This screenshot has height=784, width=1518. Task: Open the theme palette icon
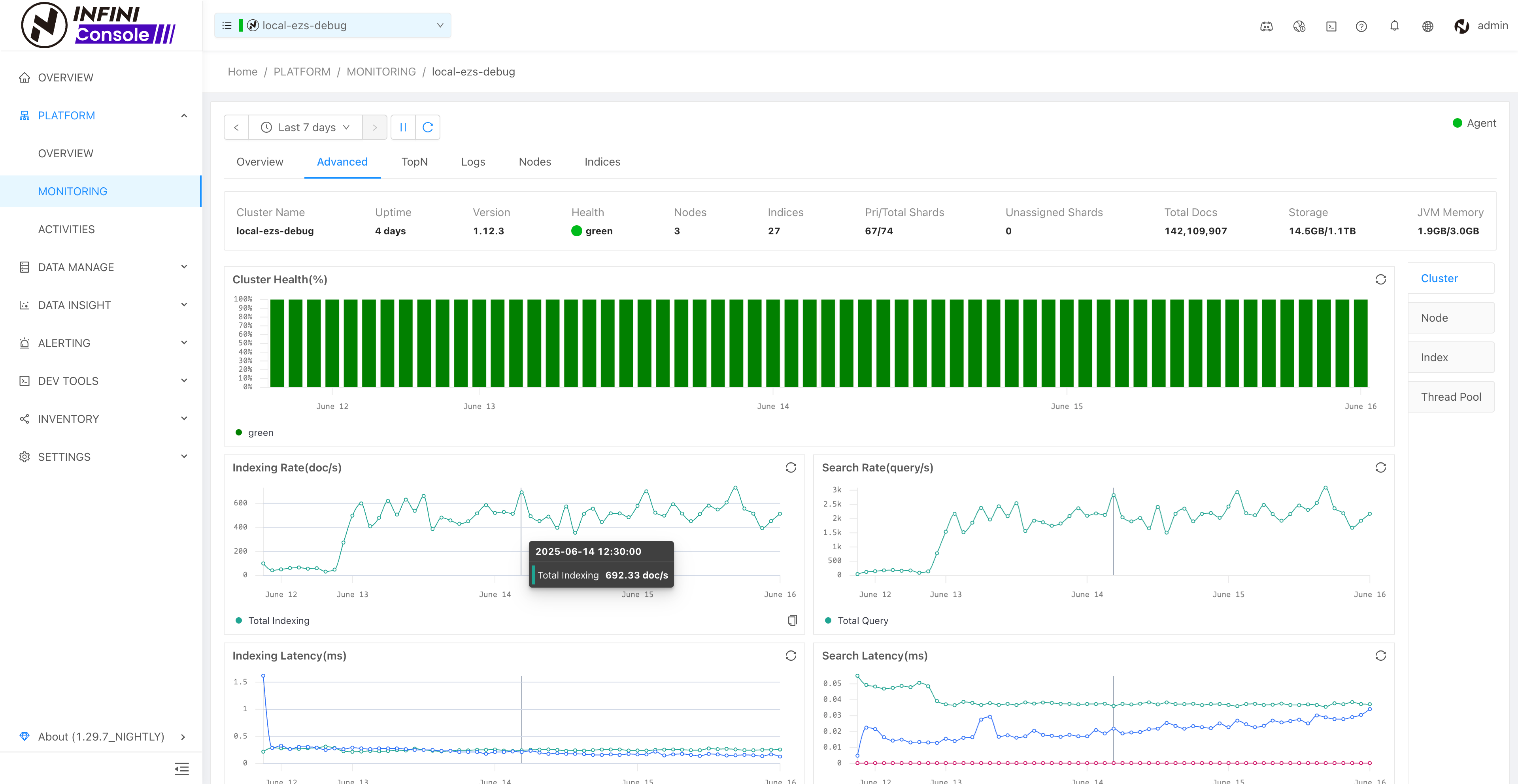1299,26
